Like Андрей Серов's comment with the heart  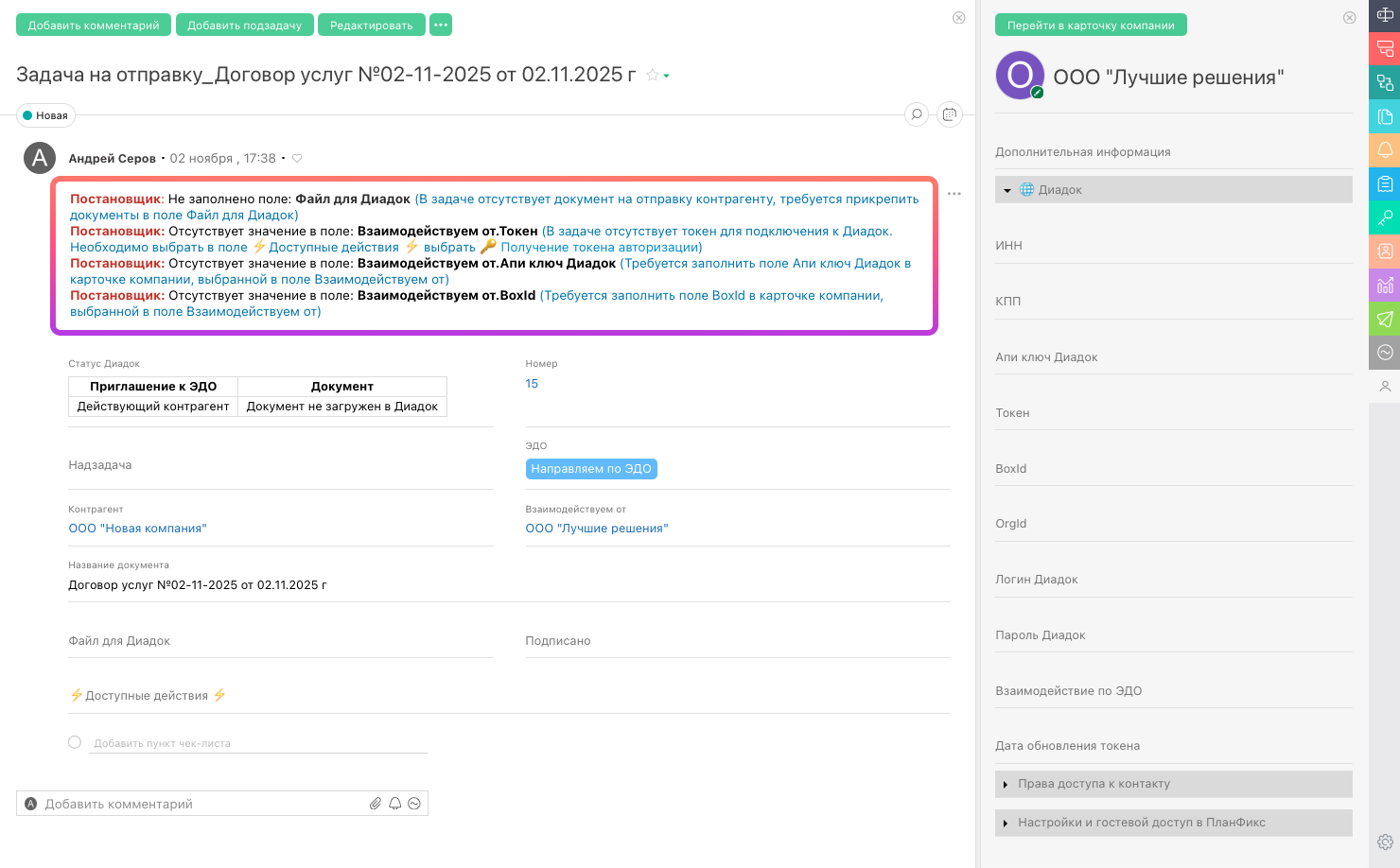pos(297,159)
